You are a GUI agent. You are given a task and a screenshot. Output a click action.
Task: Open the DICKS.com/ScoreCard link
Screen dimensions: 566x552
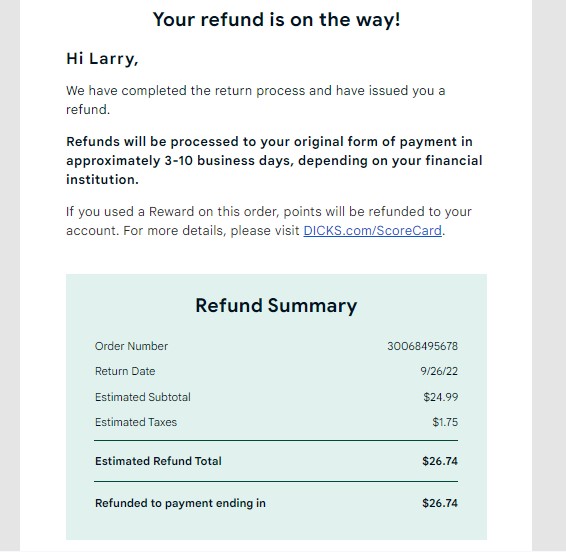tap(373, 230)
